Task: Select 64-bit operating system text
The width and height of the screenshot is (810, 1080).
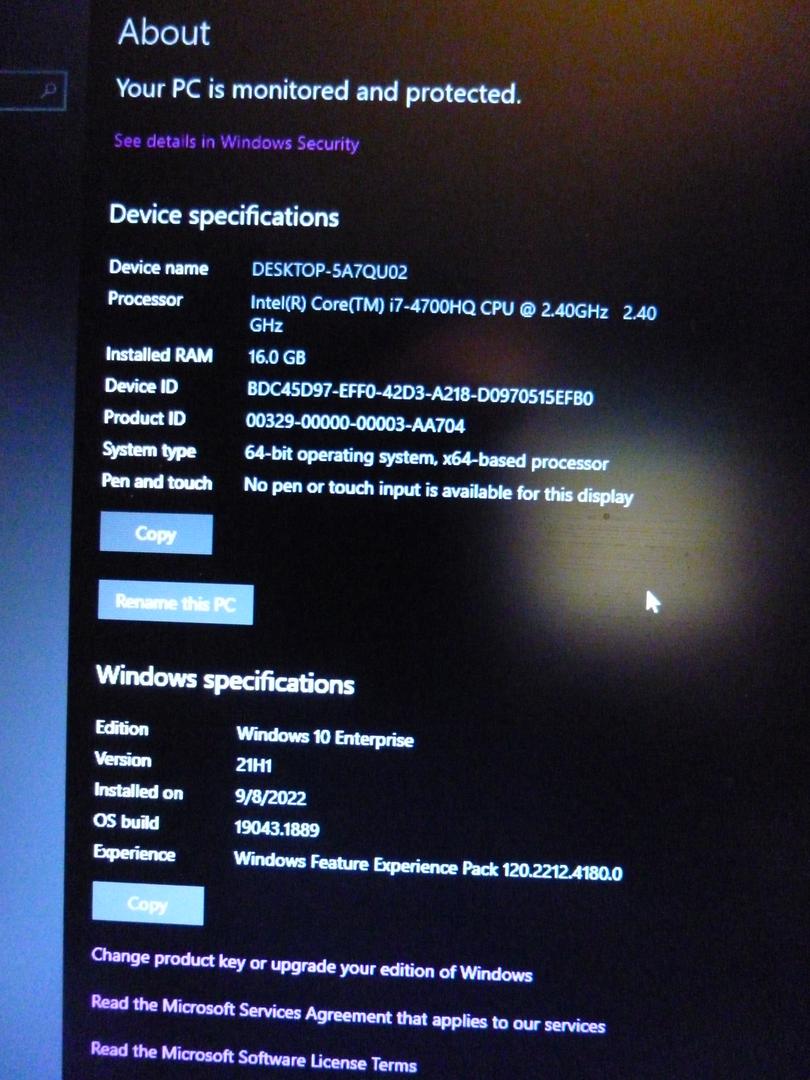Action: tap(426, 458)
